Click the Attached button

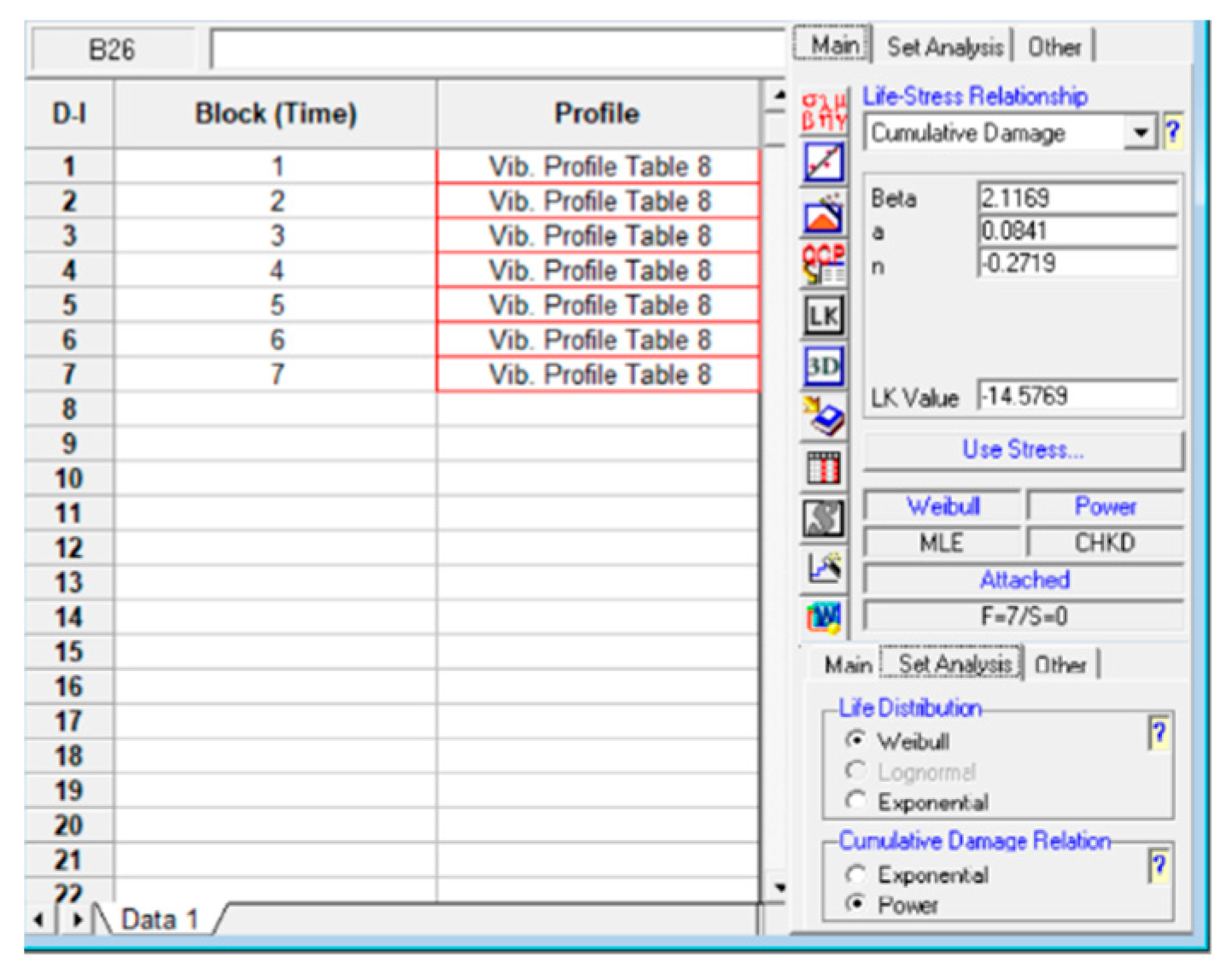1023,580
